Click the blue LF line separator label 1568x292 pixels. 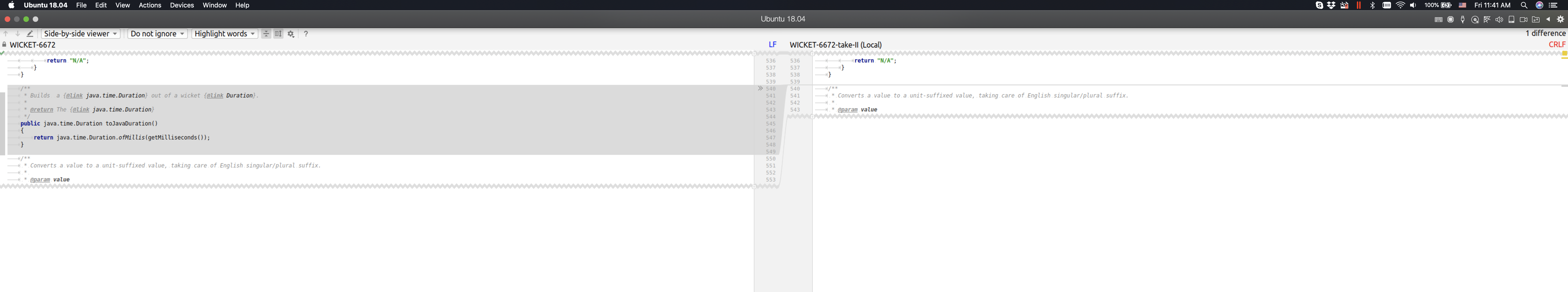point(772,44)
